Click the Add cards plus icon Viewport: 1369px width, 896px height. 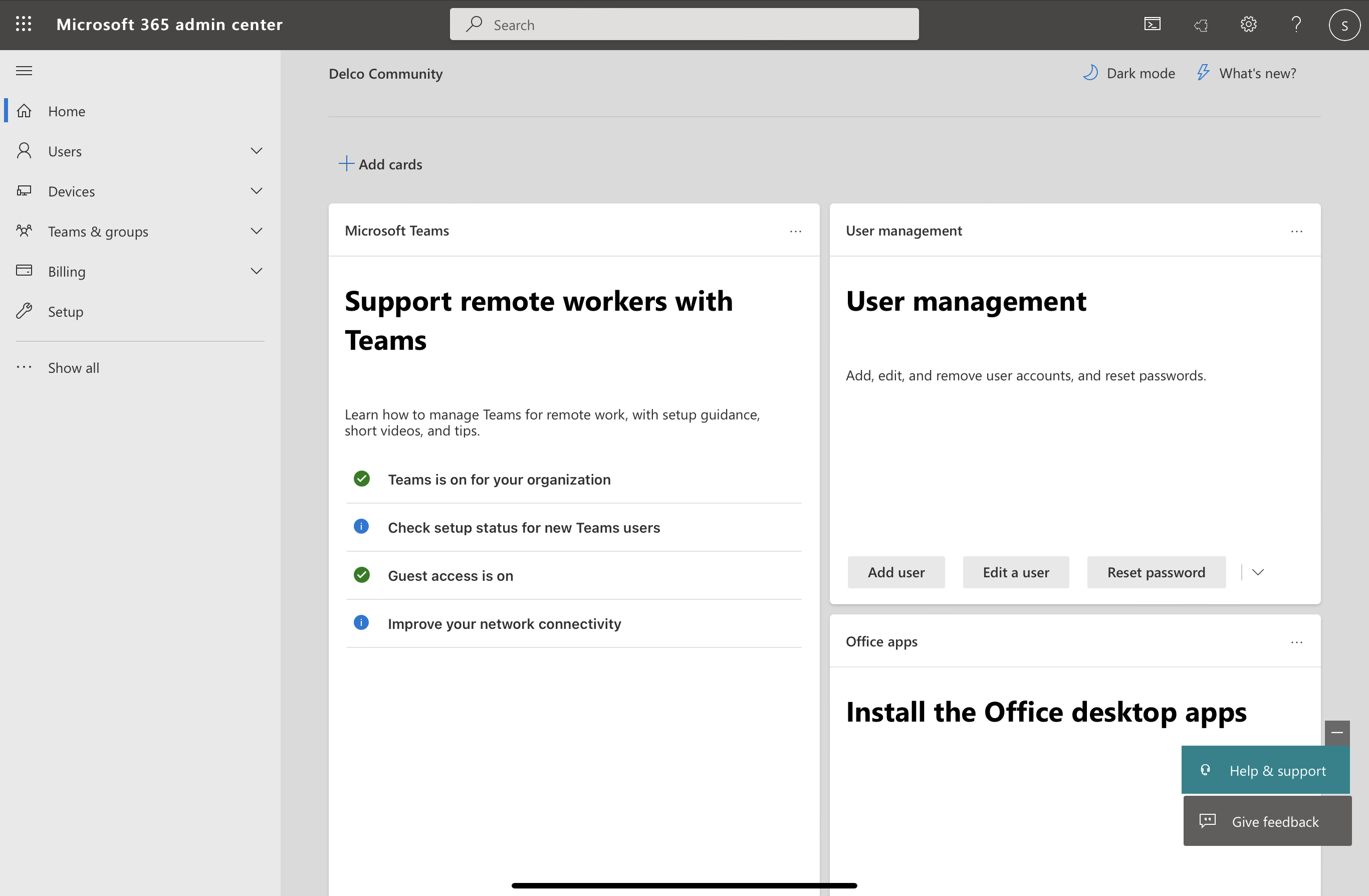tap(346, 163)
